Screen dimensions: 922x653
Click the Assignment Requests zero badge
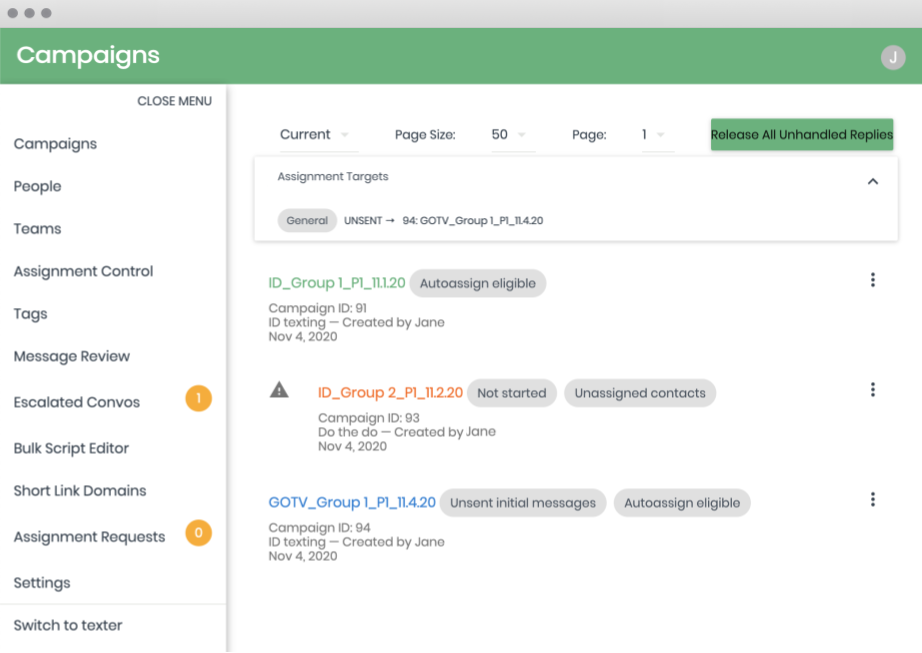pyautogui.click(x=198, y=533)
